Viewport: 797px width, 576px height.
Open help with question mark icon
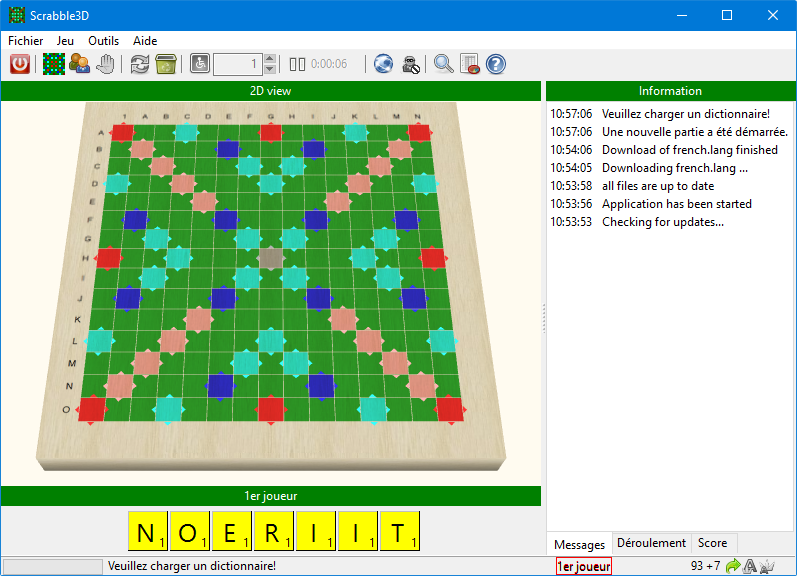[496, 64]
